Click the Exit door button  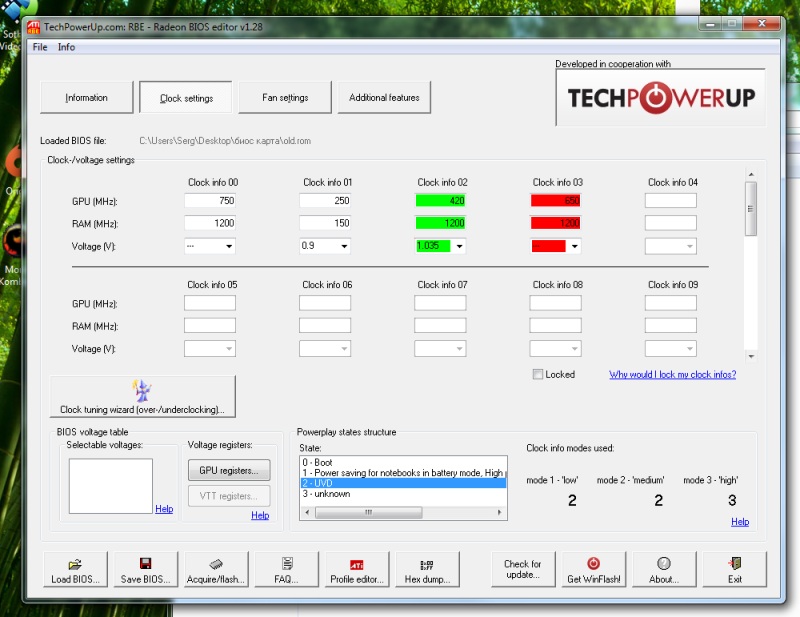click(734, 570)
